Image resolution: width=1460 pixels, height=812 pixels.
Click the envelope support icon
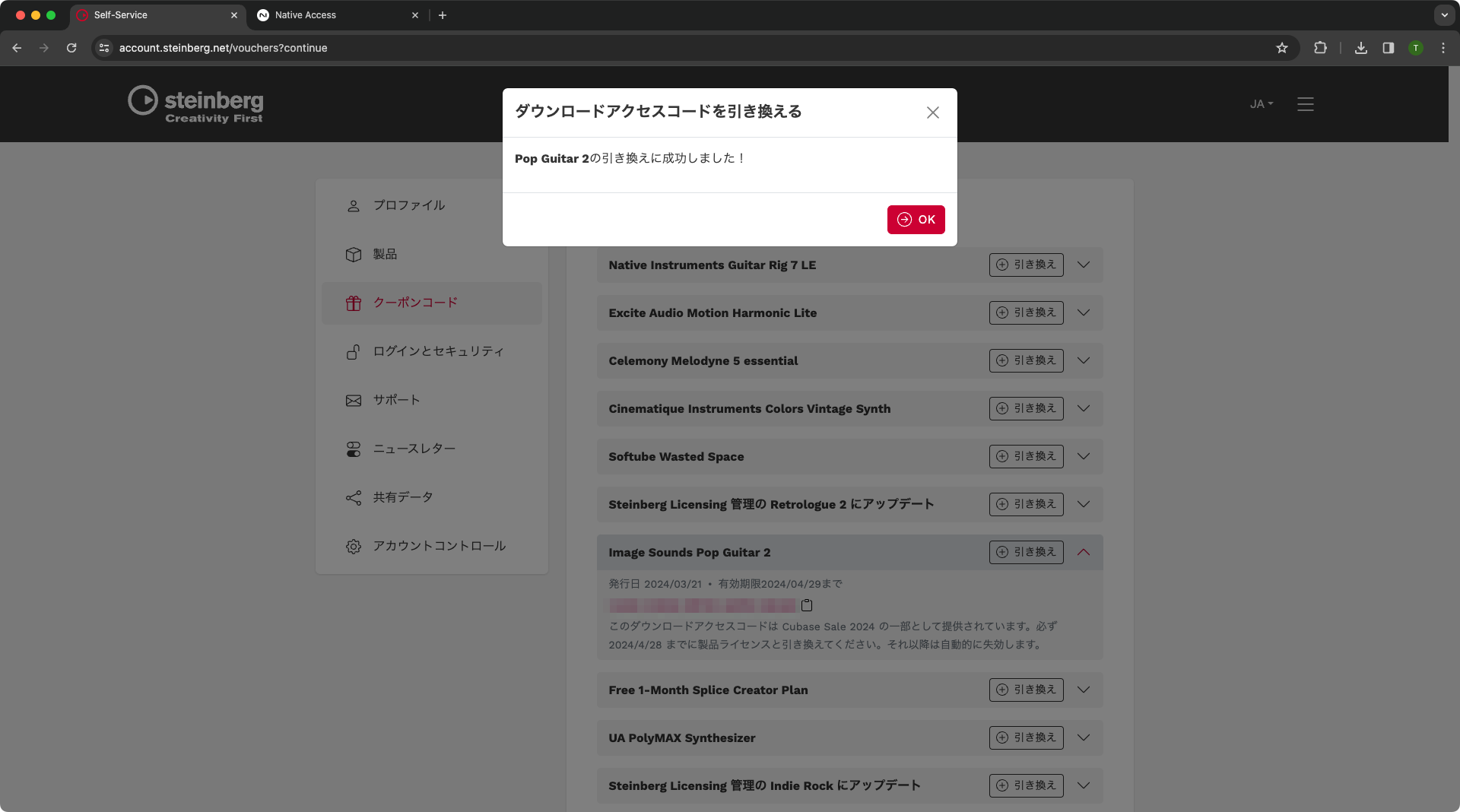tap(354, 401)
